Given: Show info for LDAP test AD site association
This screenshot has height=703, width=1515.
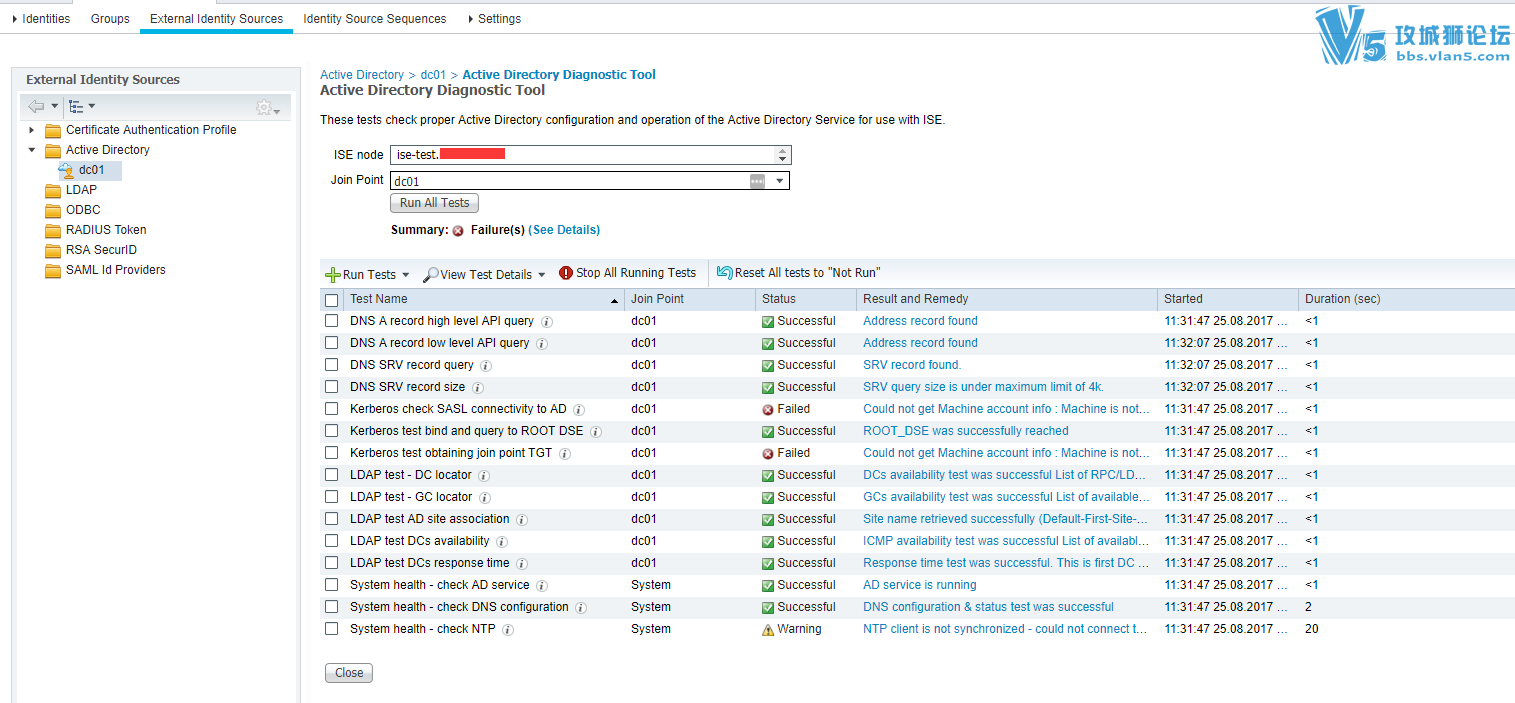Looking at the screenshot, I should [x=522, y=520].
